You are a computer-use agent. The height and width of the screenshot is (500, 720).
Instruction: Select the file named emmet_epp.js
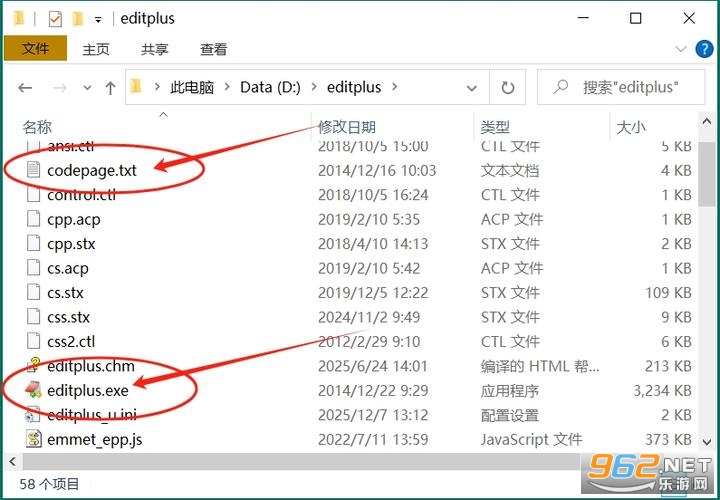coord(95,439)
